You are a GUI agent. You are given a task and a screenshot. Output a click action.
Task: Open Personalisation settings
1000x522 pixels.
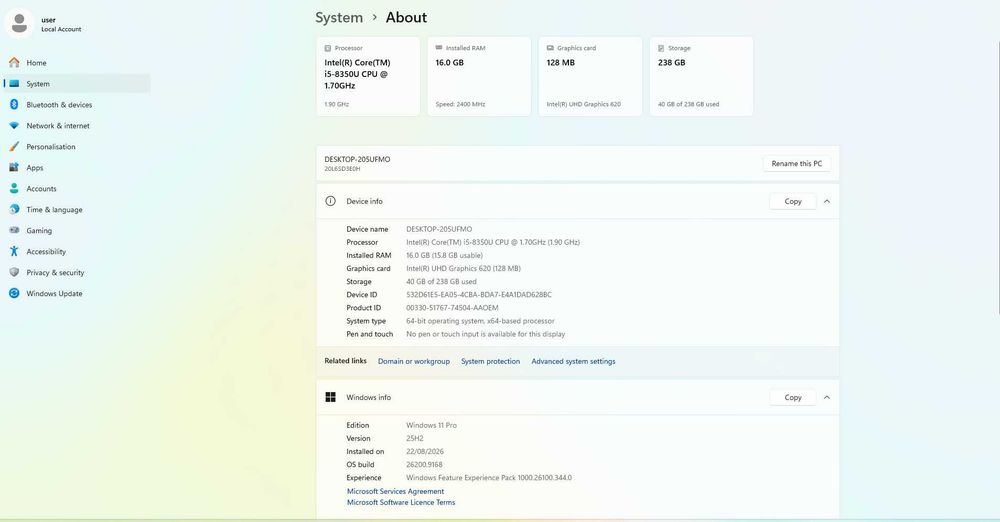coord(77,147)
